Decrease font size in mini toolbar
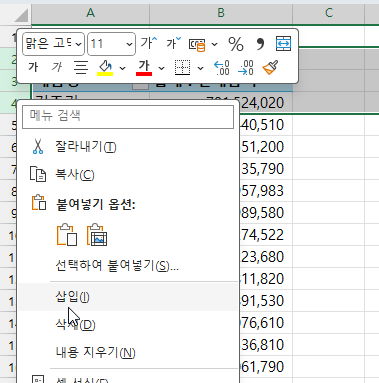The image size is (379, 383). [173, 43]
